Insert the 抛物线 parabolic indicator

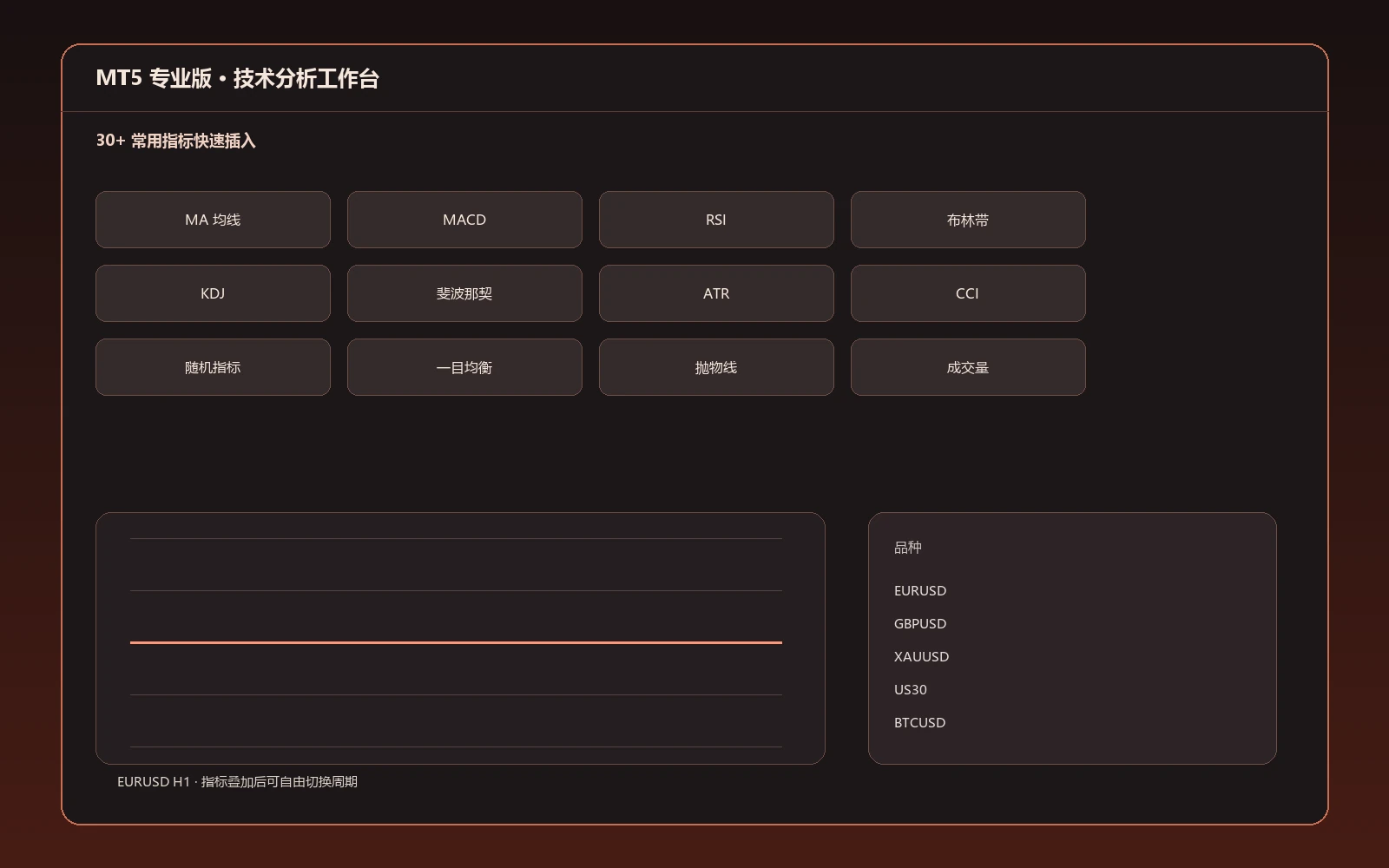[x=716, y=367]
